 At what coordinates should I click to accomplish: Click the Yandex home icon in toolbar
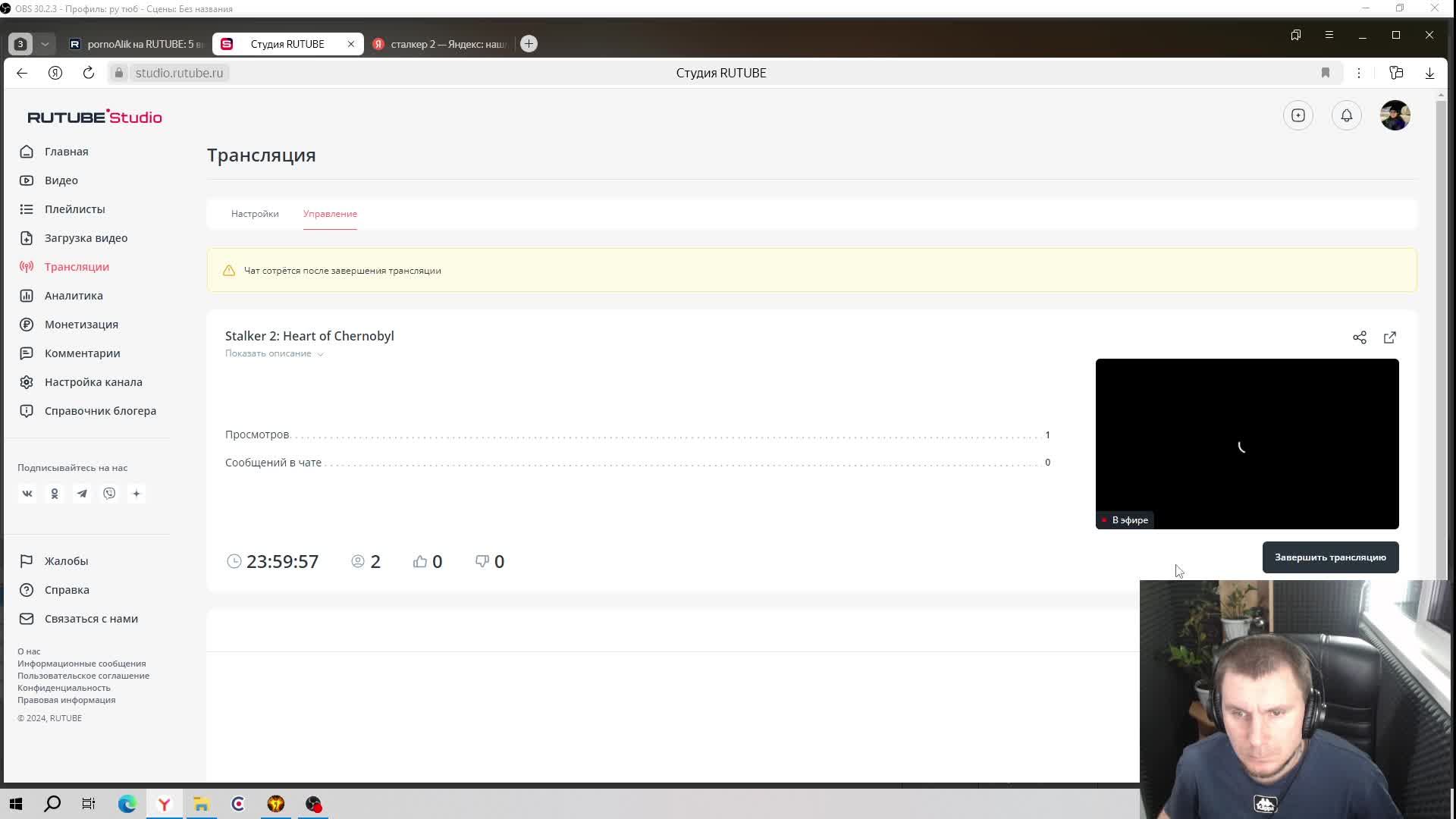[55, 73]
